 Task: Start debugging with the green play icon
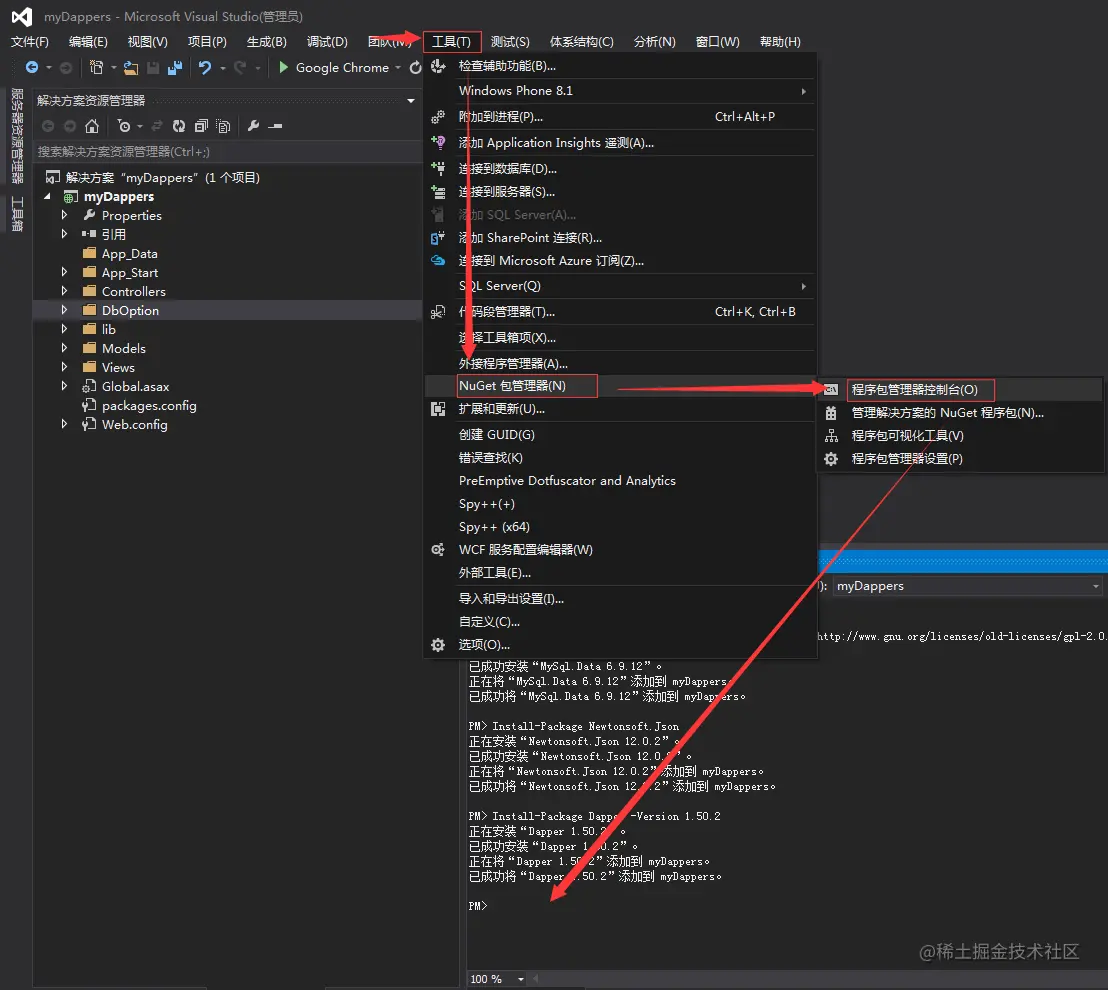tap(283, 67)
